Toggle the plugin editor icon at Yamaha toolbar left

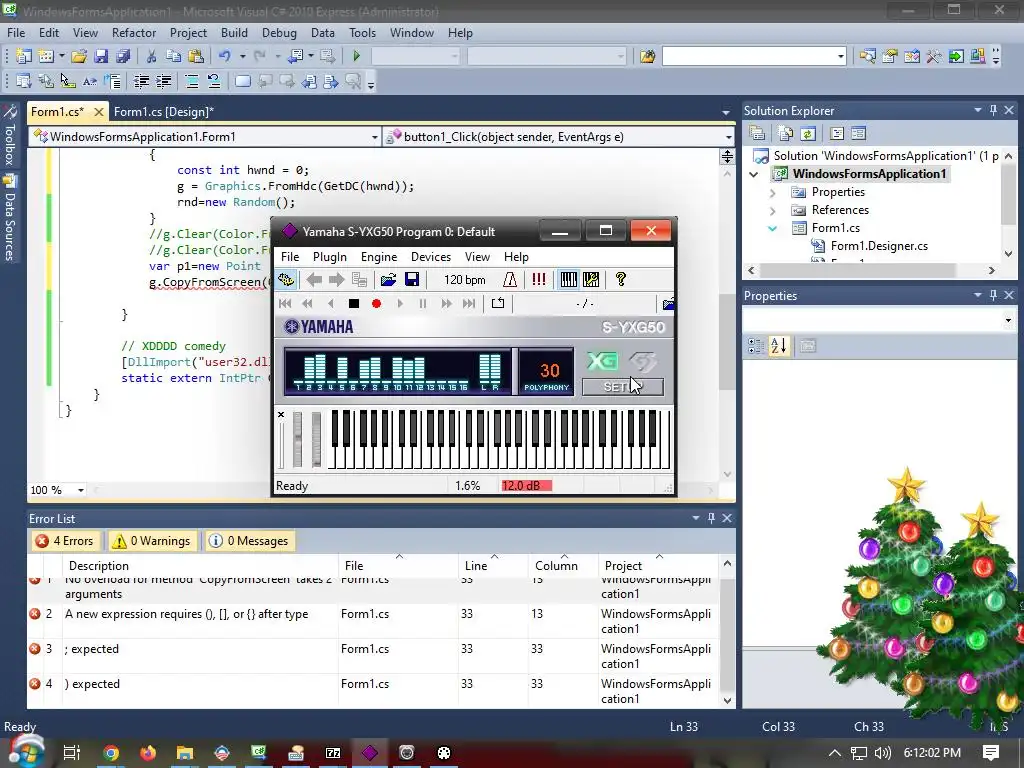(x=285, y=280)
